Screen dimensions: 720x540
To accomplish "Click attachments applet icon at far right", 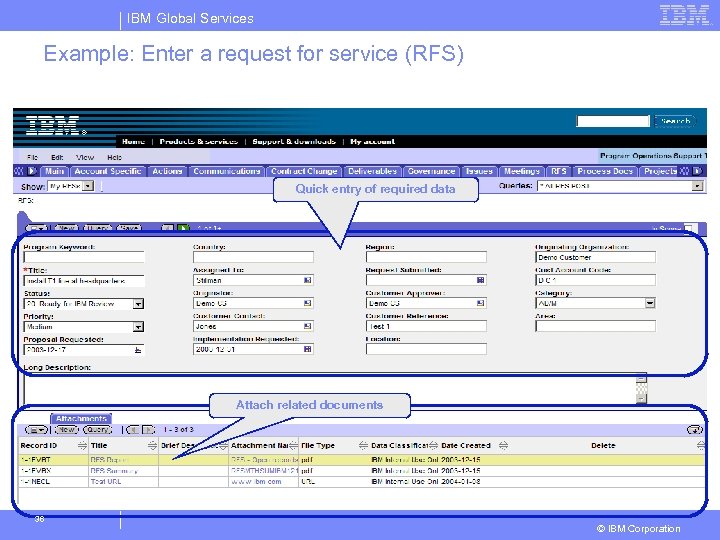I will point(695,430).
